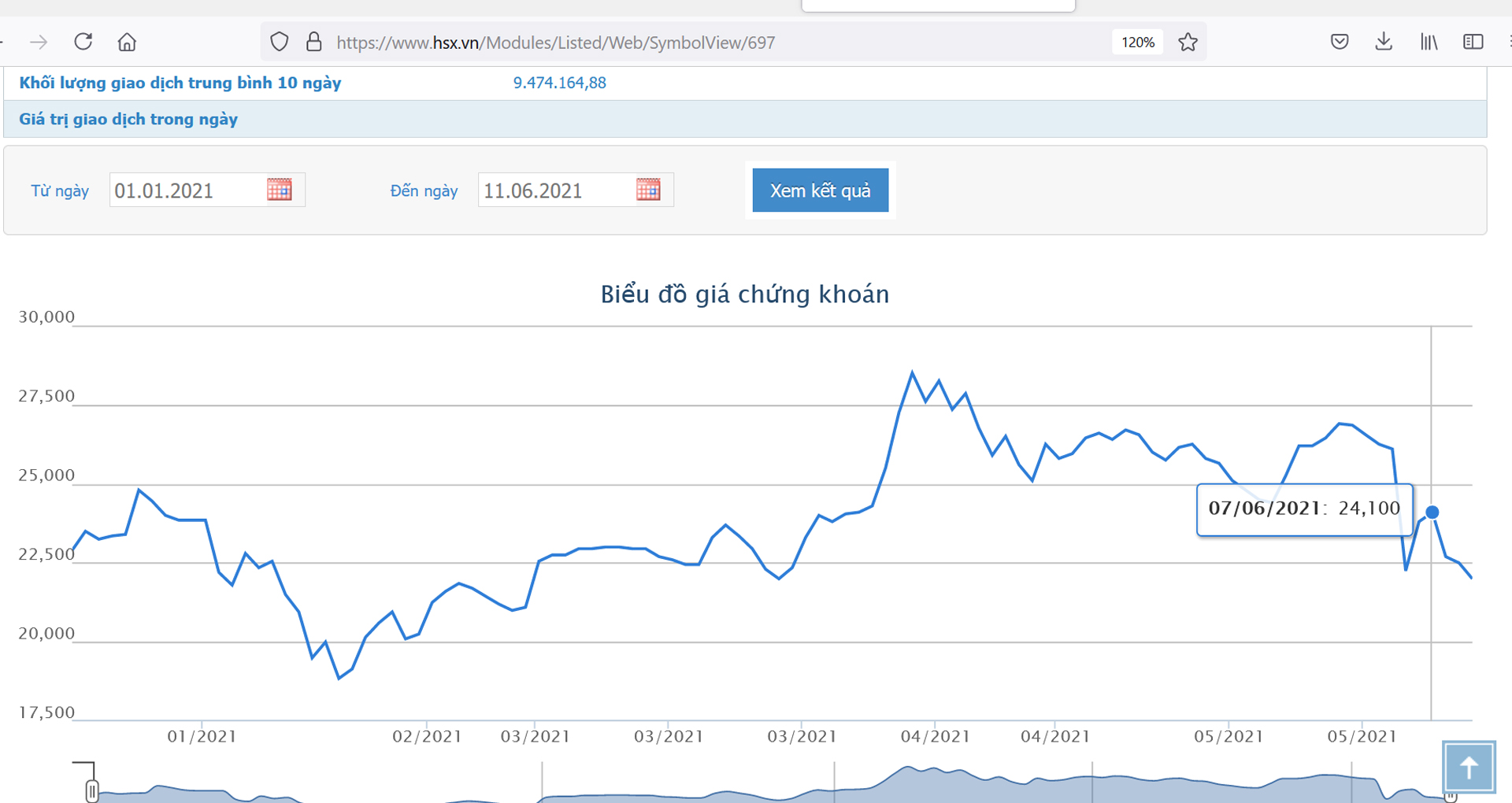Show site security padlock info
The image size is (1512, 803).
pyautogui.click(x=313, y=42)
